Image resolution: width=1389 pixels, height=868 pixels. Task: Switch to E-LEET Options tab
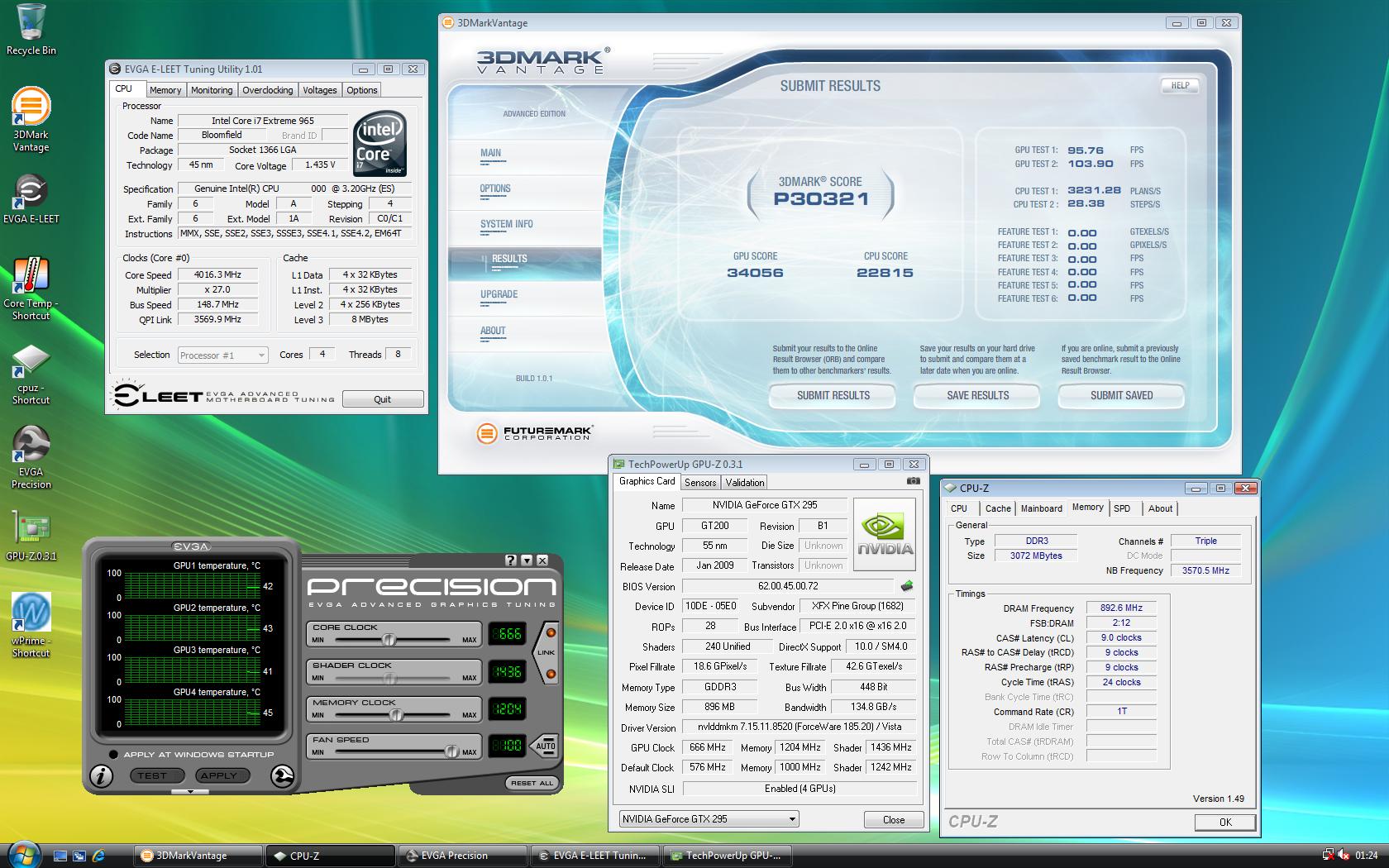(362, 90)
